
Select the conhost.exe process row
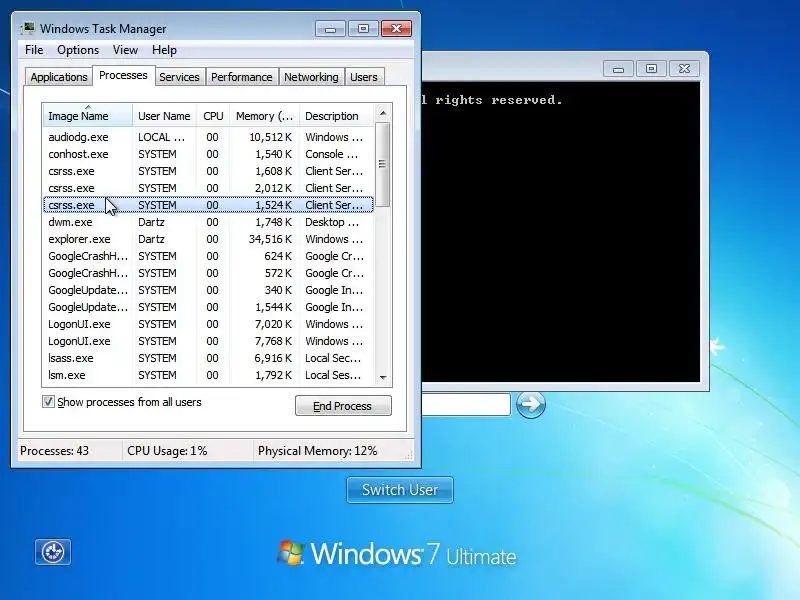[209, 154]
